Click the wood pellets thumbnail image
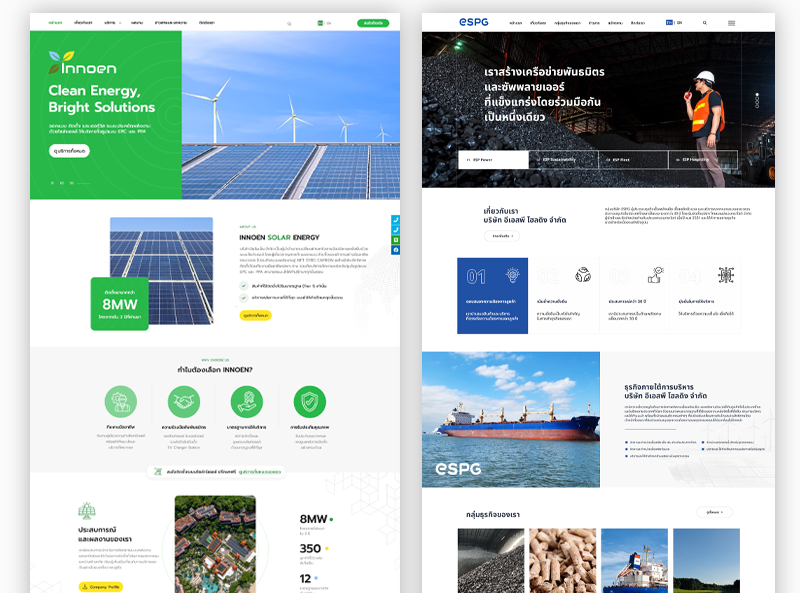The height and width of the screenshot is (593, 800). (559, 560)
